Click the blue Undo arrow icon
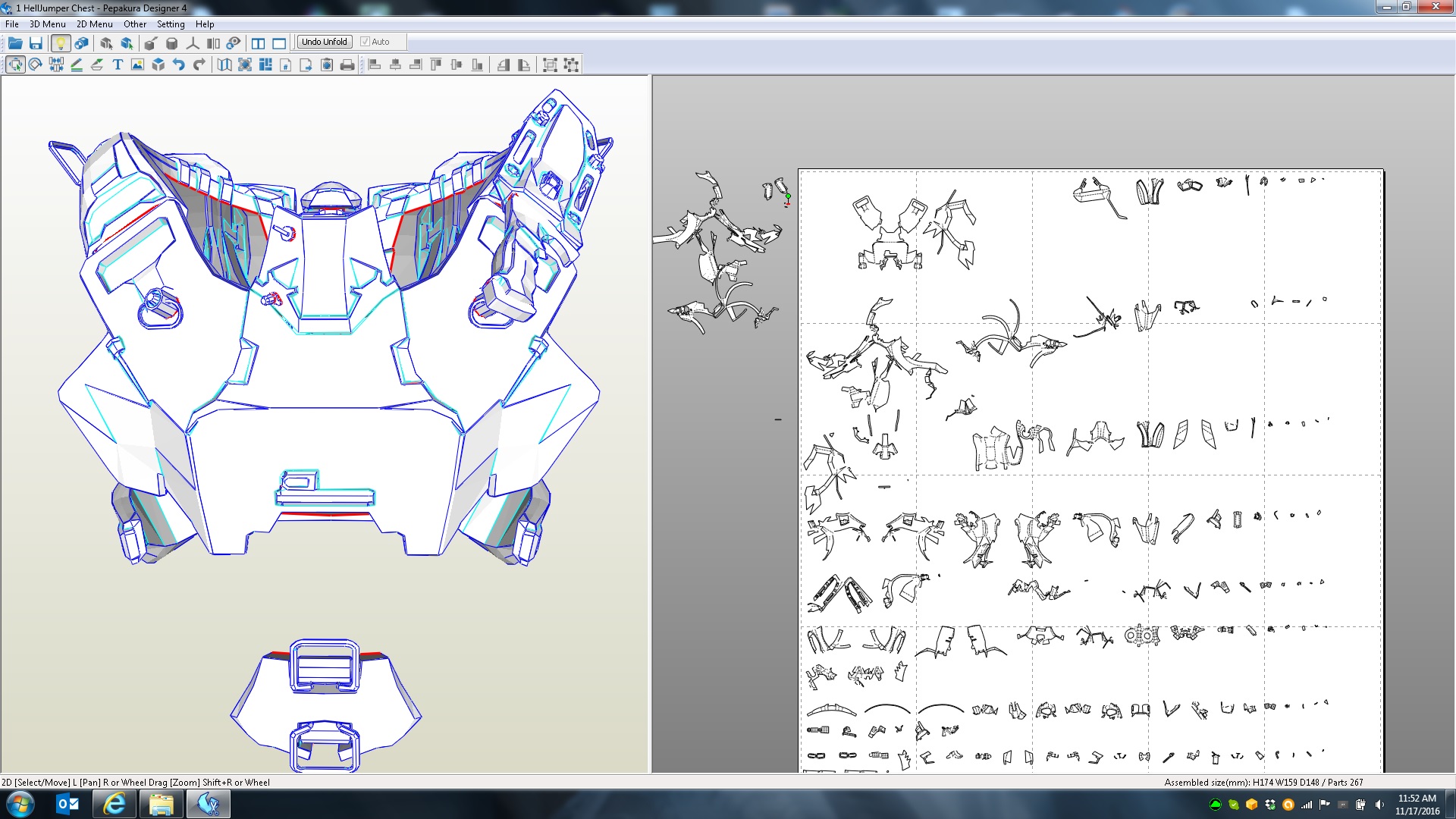The width and height of the screenshot is (1456, 819). tap(179, 64)
